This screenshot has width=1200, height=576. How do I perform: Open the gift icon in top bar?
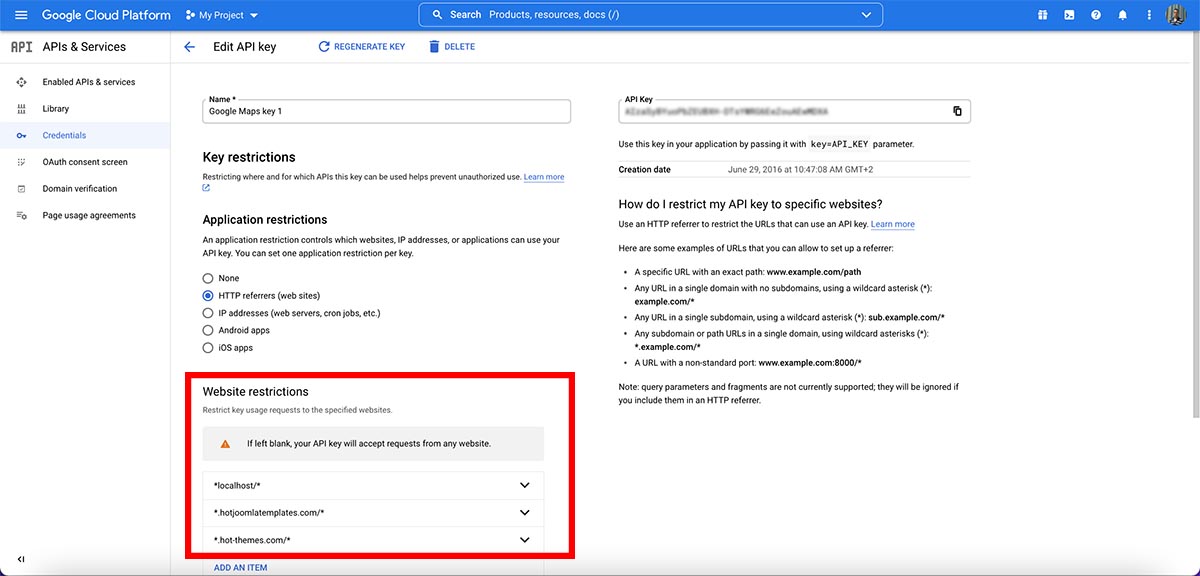(x=1042, y=15)
